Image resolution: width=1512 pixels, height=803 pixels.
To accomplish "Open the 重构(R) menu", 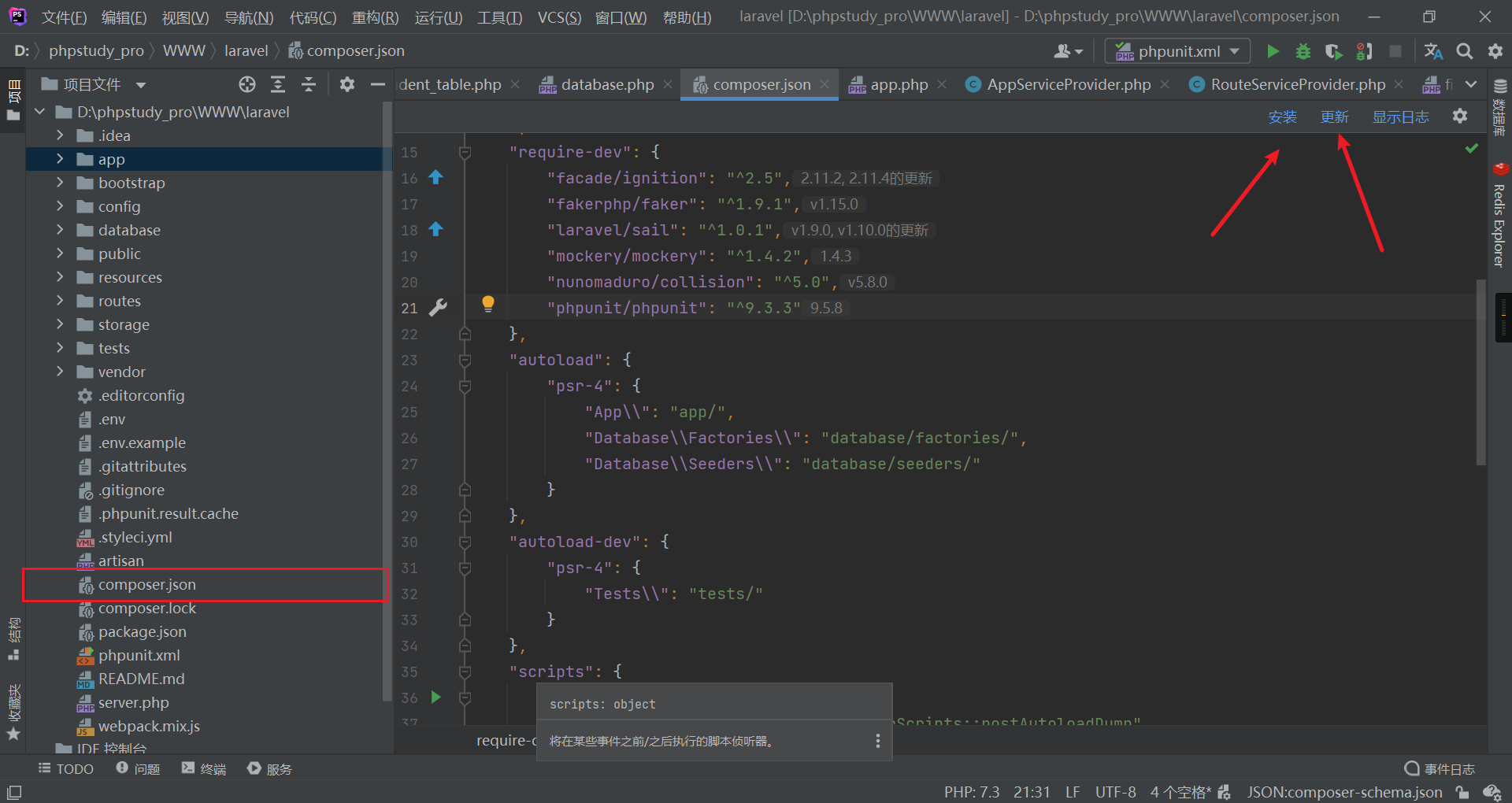I will [375, 17].
